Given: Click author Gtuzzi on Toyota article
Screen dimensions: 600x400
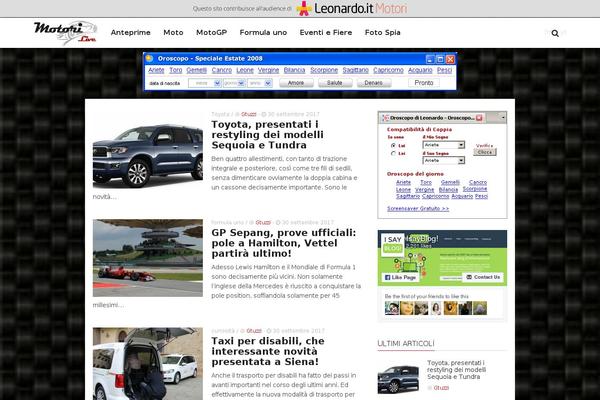Looking at the screenshot, I should click(x=249, y=114).
